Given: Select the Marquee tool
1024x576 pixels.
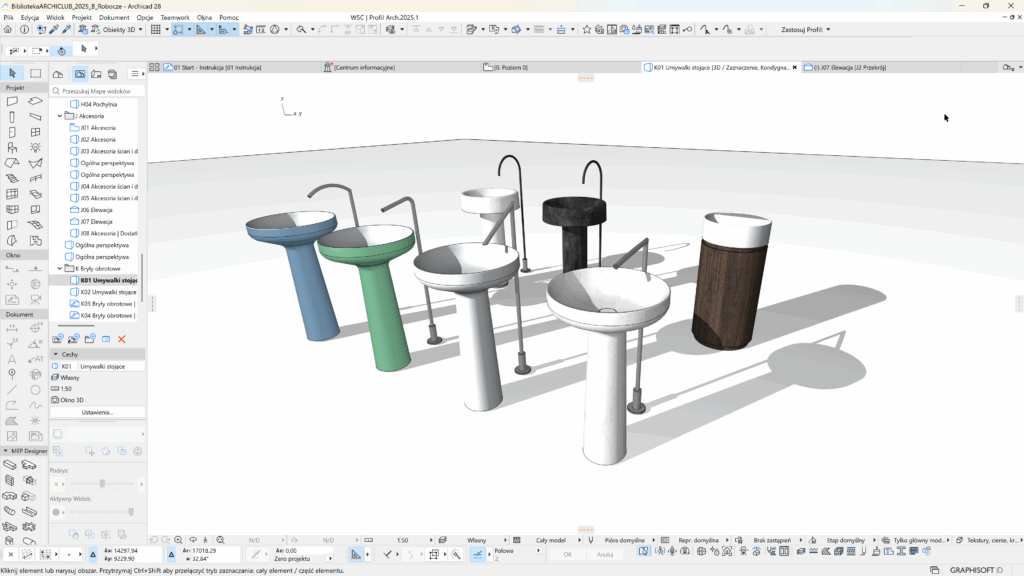Looking at the screenshot, I should point(36,73).
